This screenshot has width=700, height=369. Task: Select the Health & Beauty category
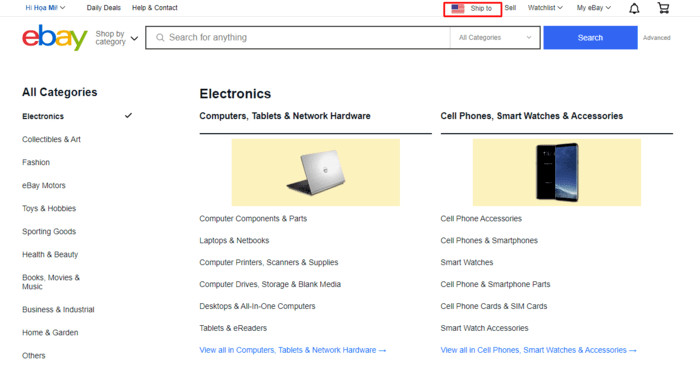click(50, 254)
